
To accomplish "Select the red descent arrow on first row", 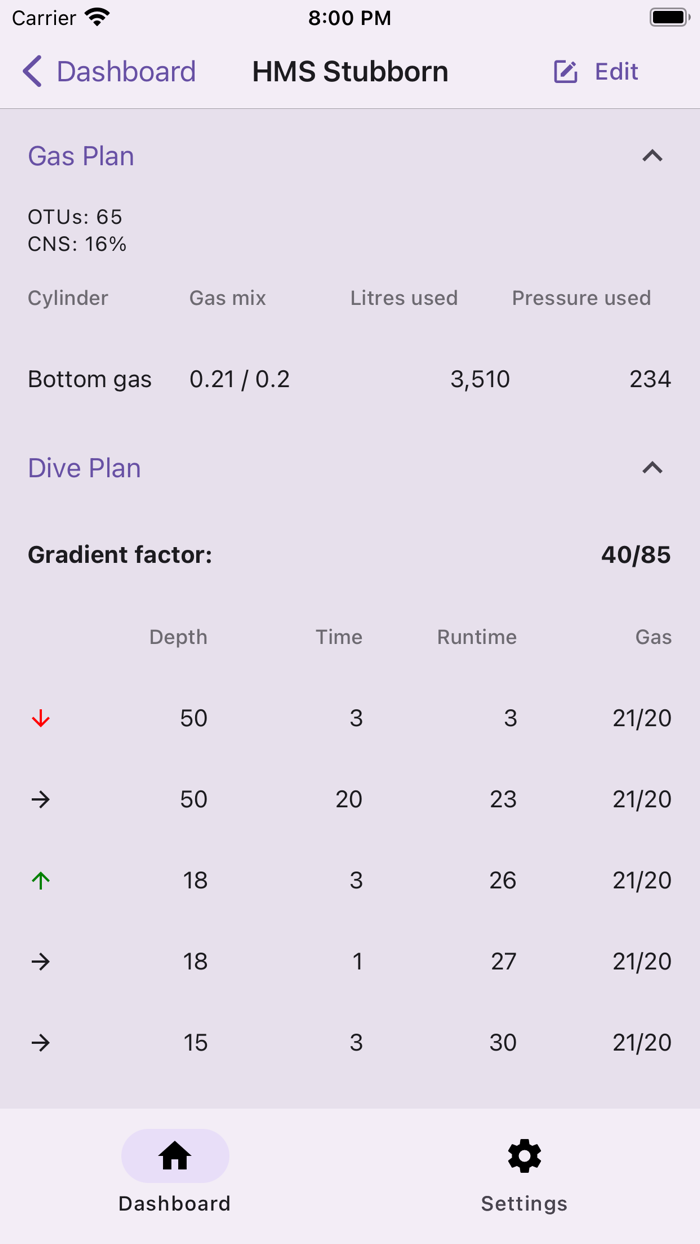I will [x=40, y=718].
